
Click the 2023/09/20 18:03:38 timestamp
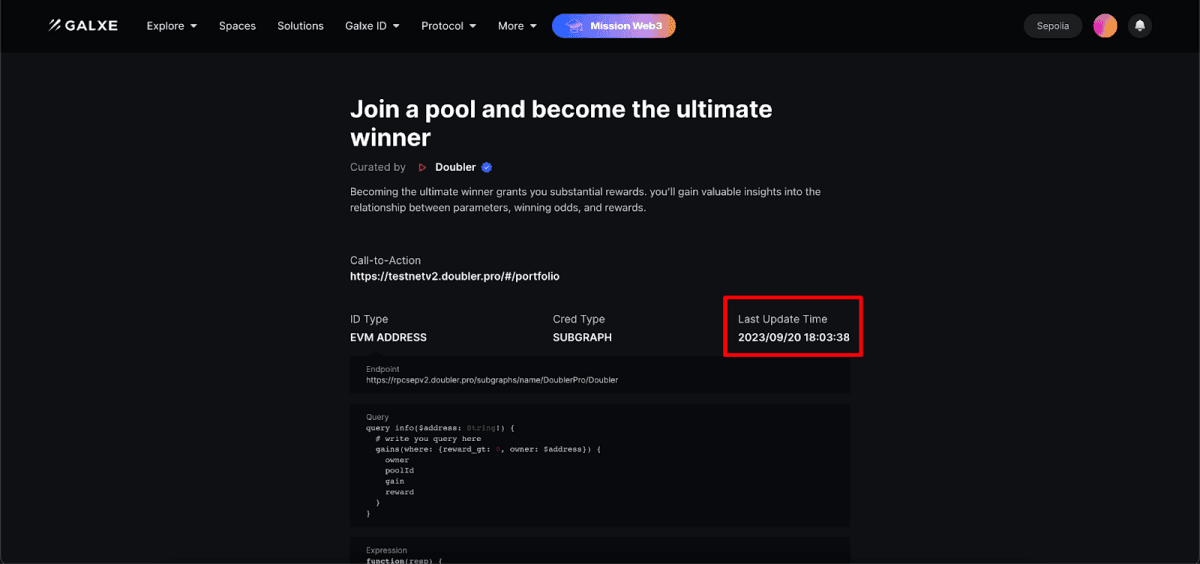coord(794,338)
